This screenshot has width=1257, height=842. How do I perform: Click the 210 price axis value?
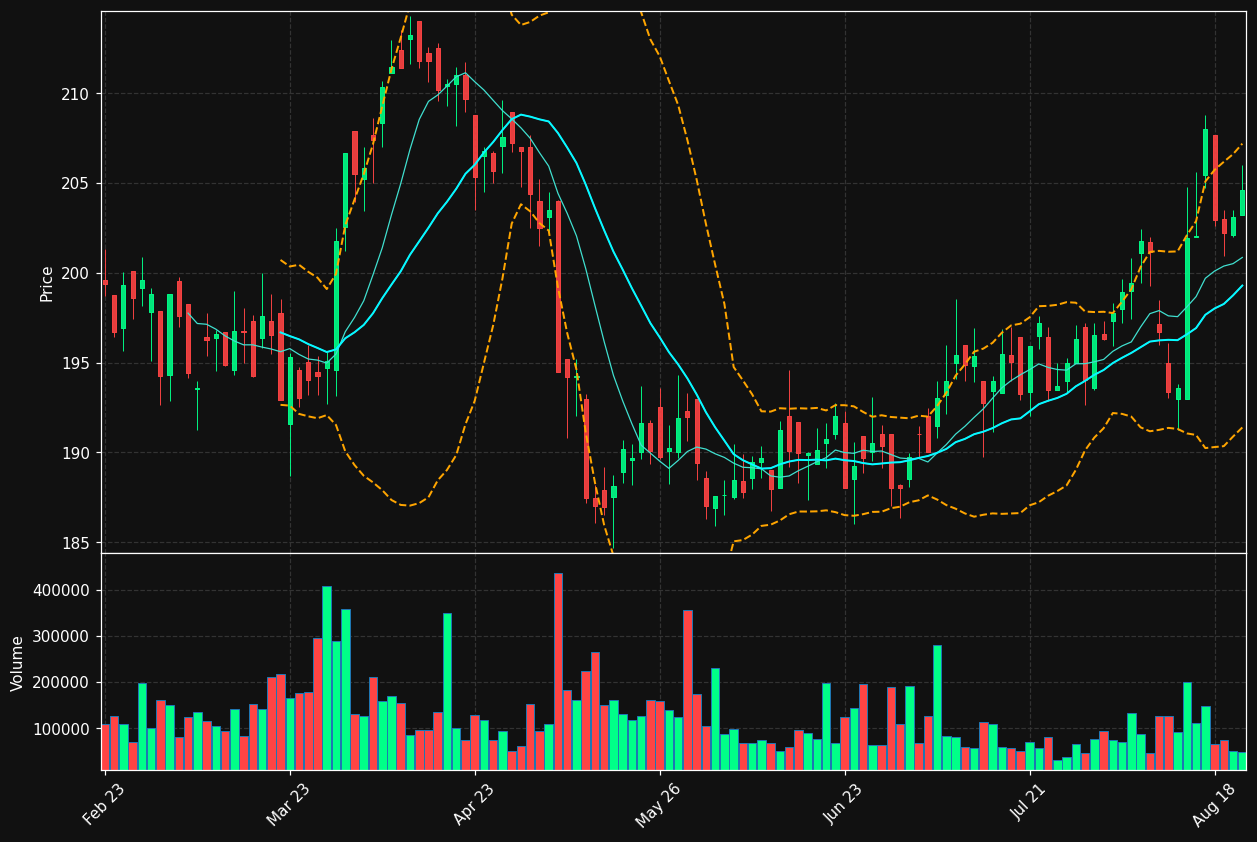click(75, 94)
